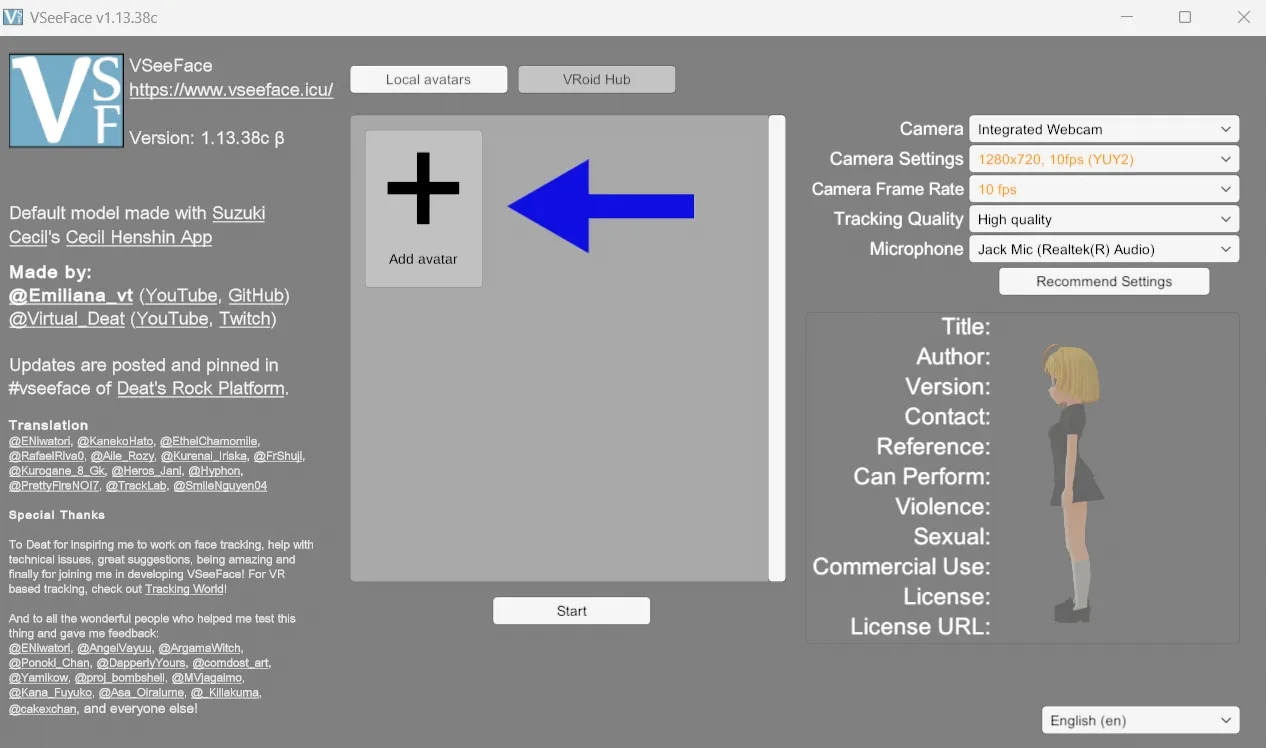Open translator @Kurenai_Iriska's link
Image resolution: width=1266 pixels, height=748 pixels.
pos(204,456)
